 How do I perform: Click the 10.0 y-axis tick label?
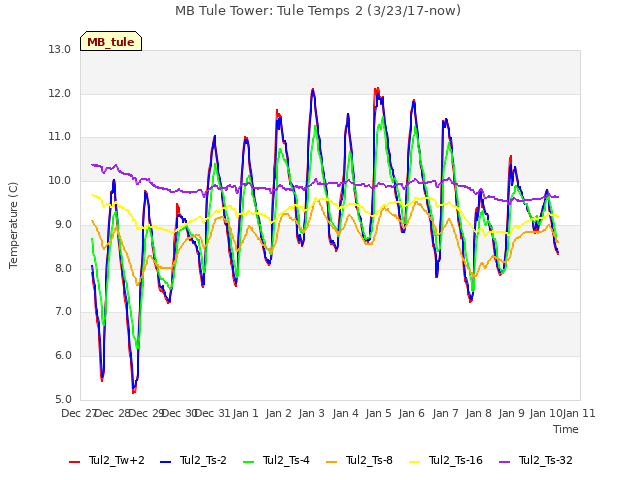click(x=60, y=180)
